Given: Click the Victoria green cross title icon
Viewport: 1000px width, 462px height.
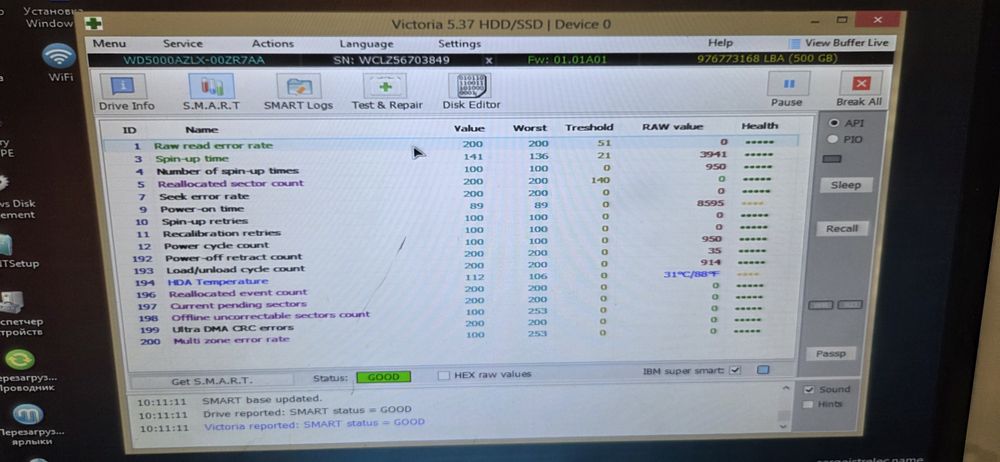Looking at the screenshot, I should 94,24.
